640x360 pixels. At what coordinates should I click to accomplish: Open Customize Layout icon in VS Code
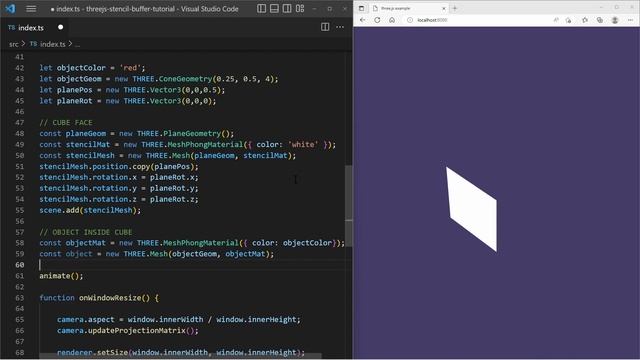[x=300, y=9]
